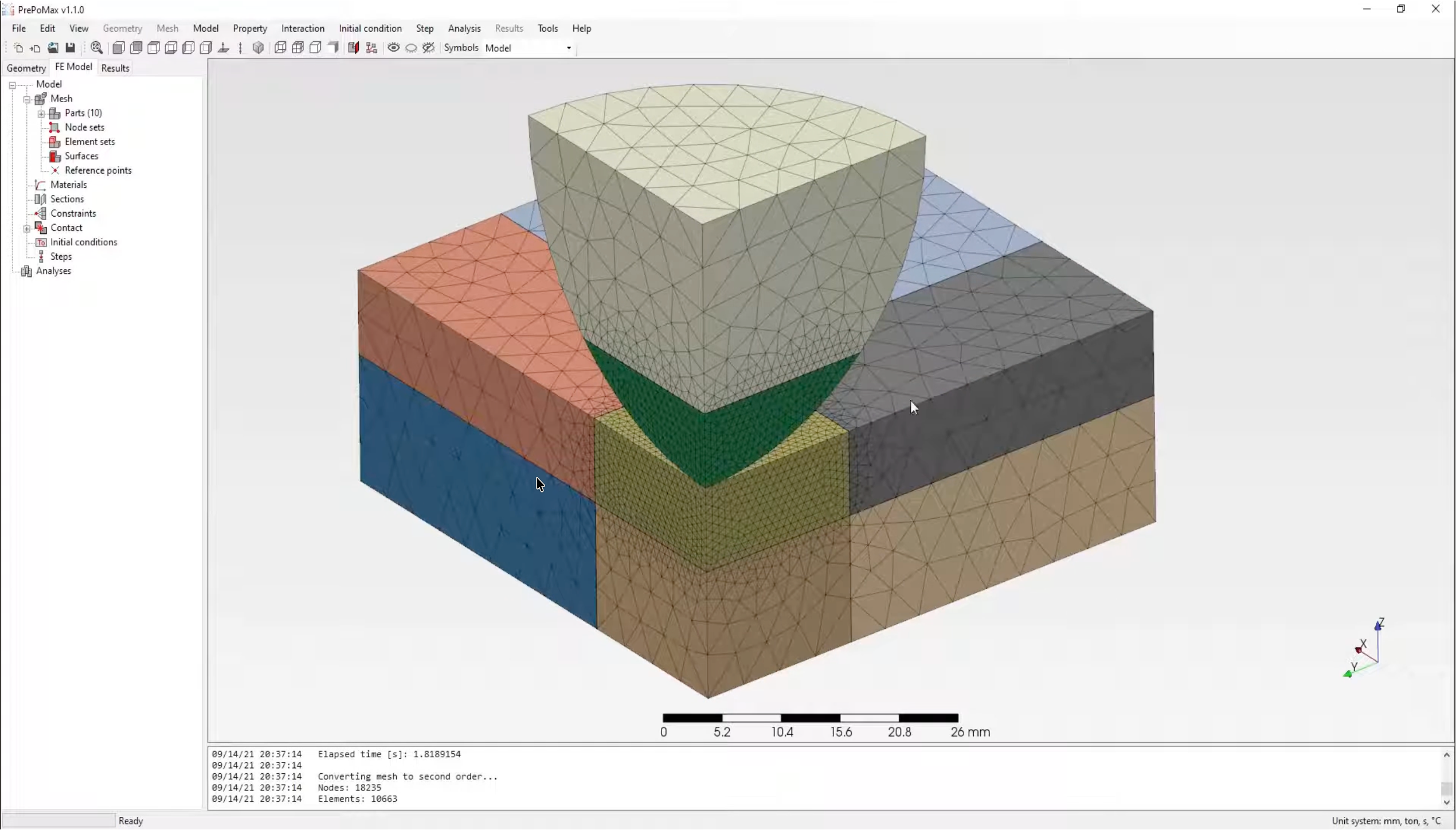The width and height of the screenshot is (1456, 830).
Task: Select the isometric view cube icon
Action: coord(258,48)
